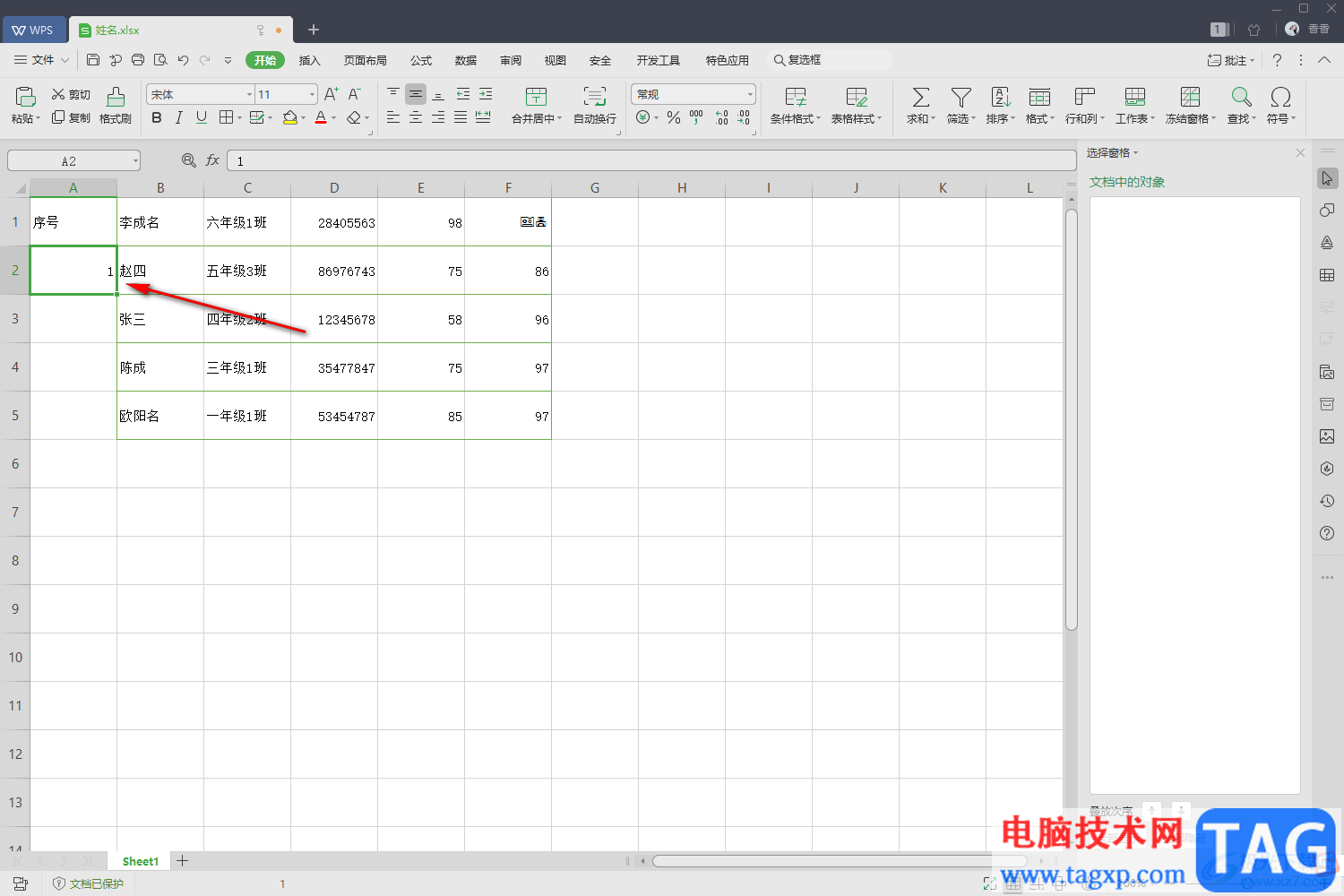Click the justify alignment icon
Screen dimensions: 1344x896
pos(461,117)
